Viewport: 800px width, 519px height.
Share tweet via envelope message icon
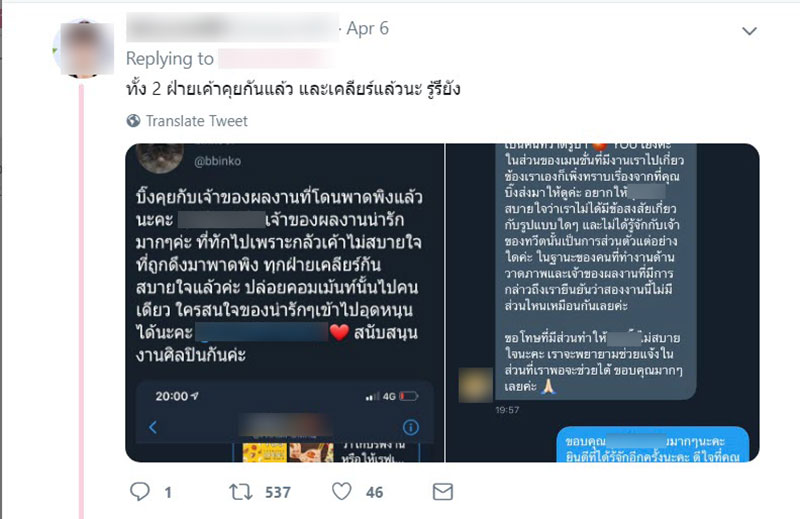click(442, 492)
